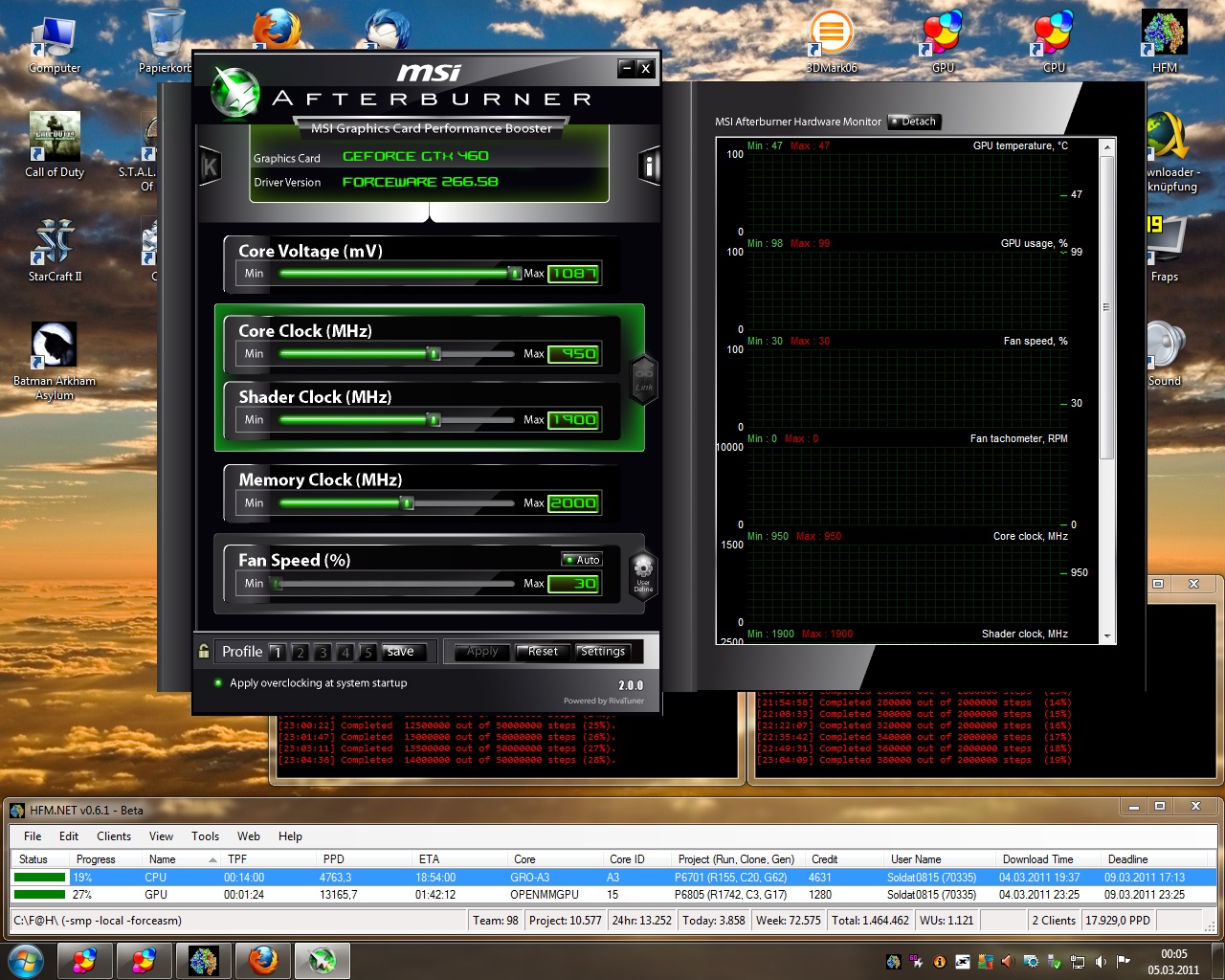Open the Clients menu in HFM.NET
Image resolution: width=1225 pixels, height=980 pixels.
click(114, 836)
